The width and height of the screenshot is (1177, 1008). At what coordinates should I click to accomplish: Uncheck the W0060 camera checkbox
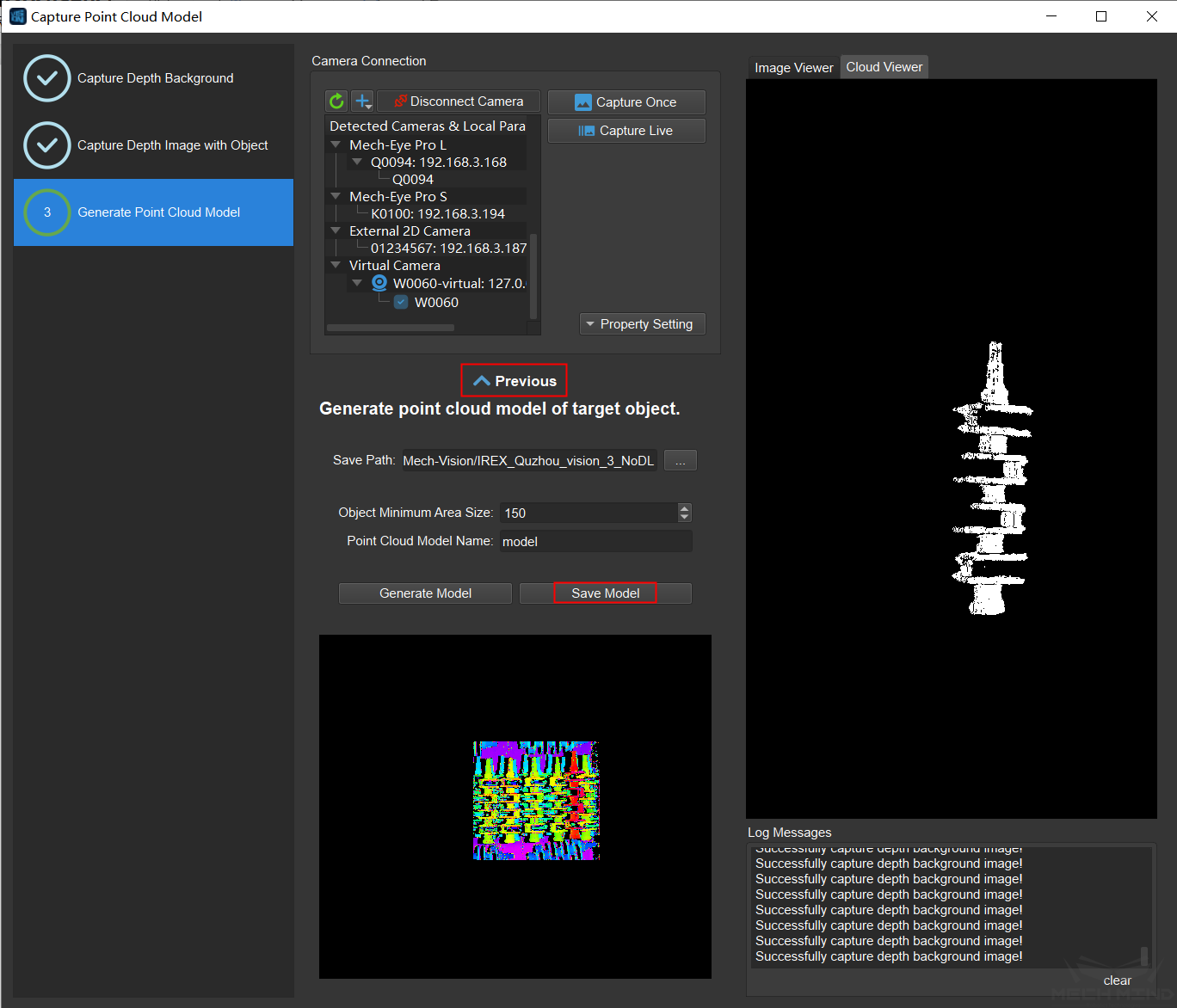(x=401, y=302)
